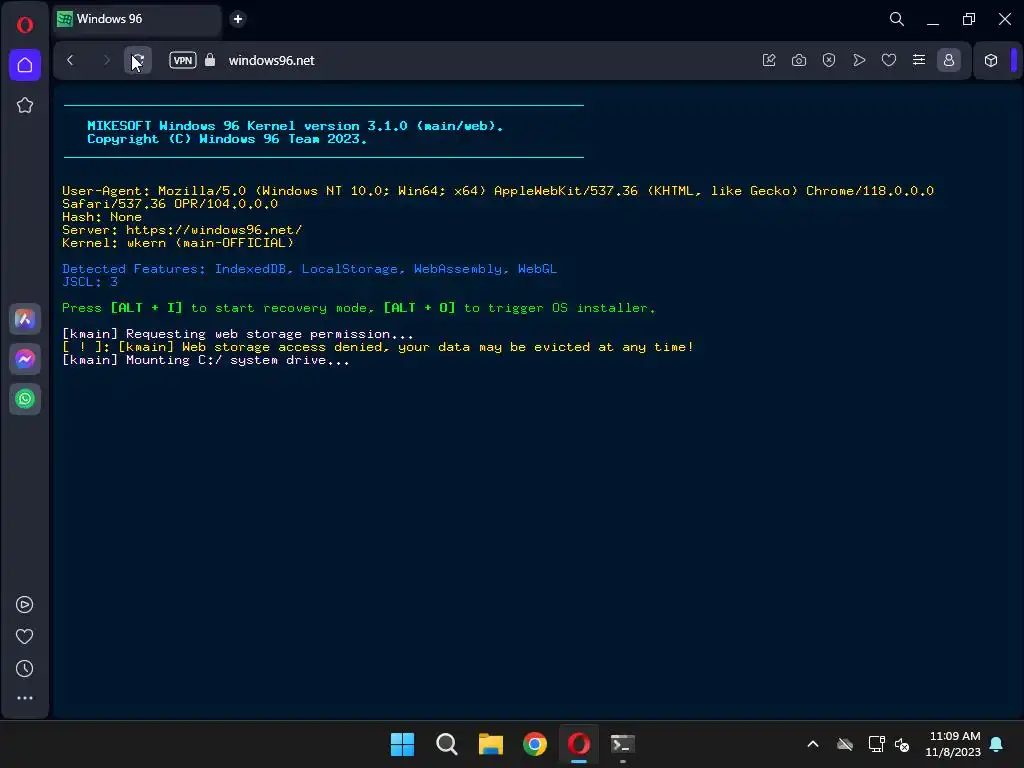Click the "Detected Features" line
Screen dimensions: 1024x768
pos(310,269)
